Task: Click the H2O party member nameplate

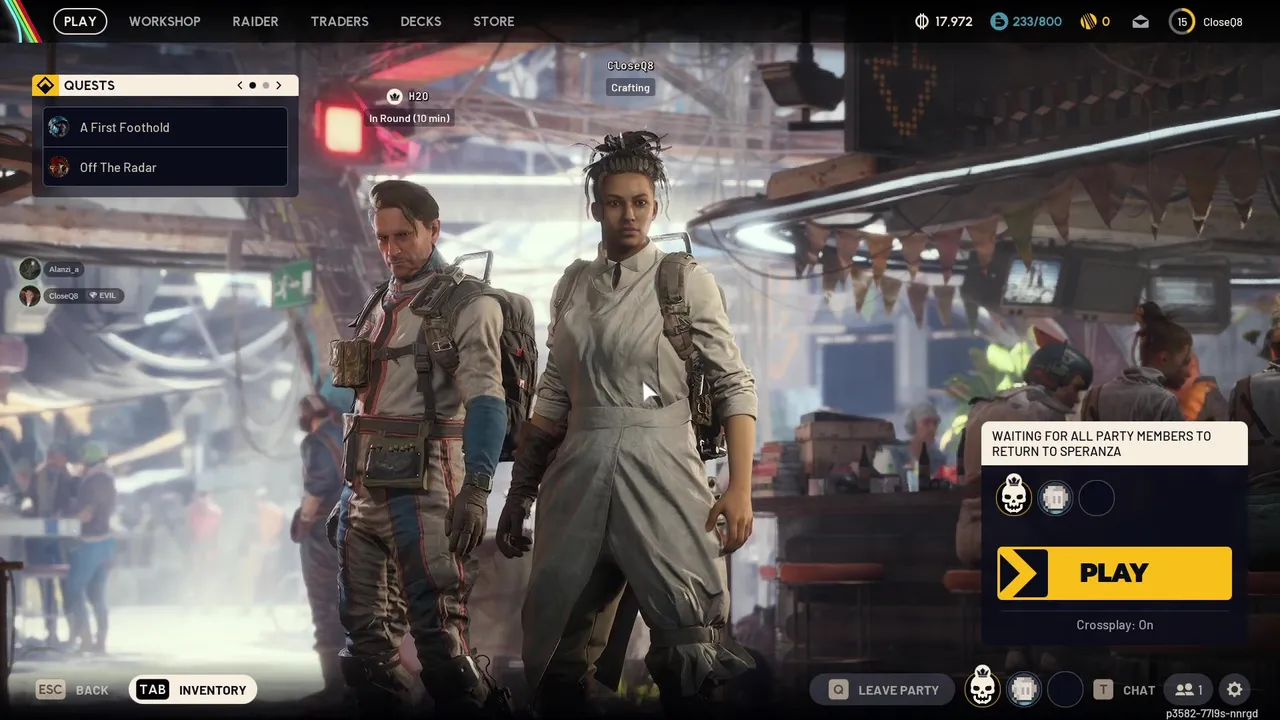Action: pos(408,96)
